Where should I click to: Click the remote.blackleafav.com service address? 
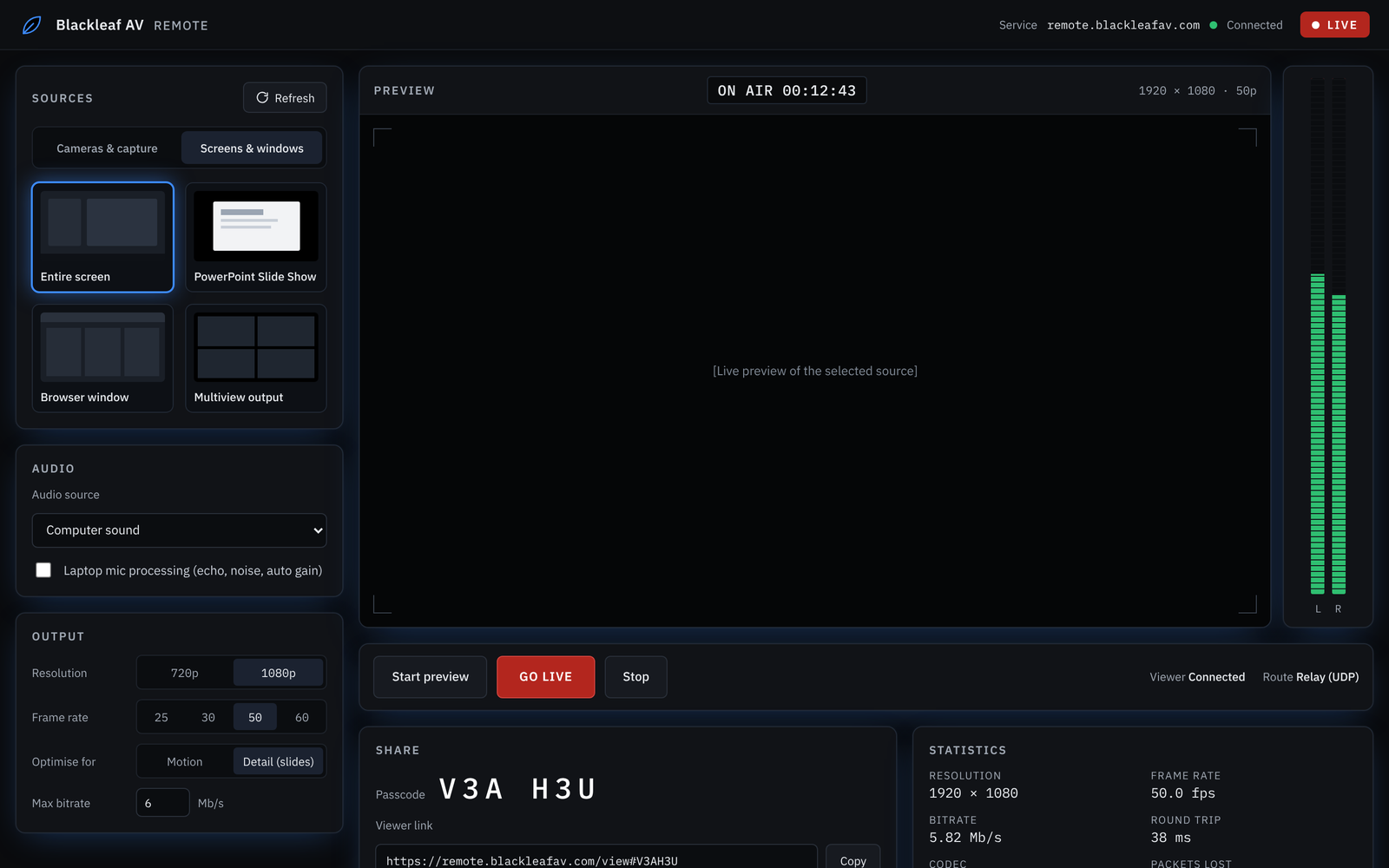pos(1123,25)
